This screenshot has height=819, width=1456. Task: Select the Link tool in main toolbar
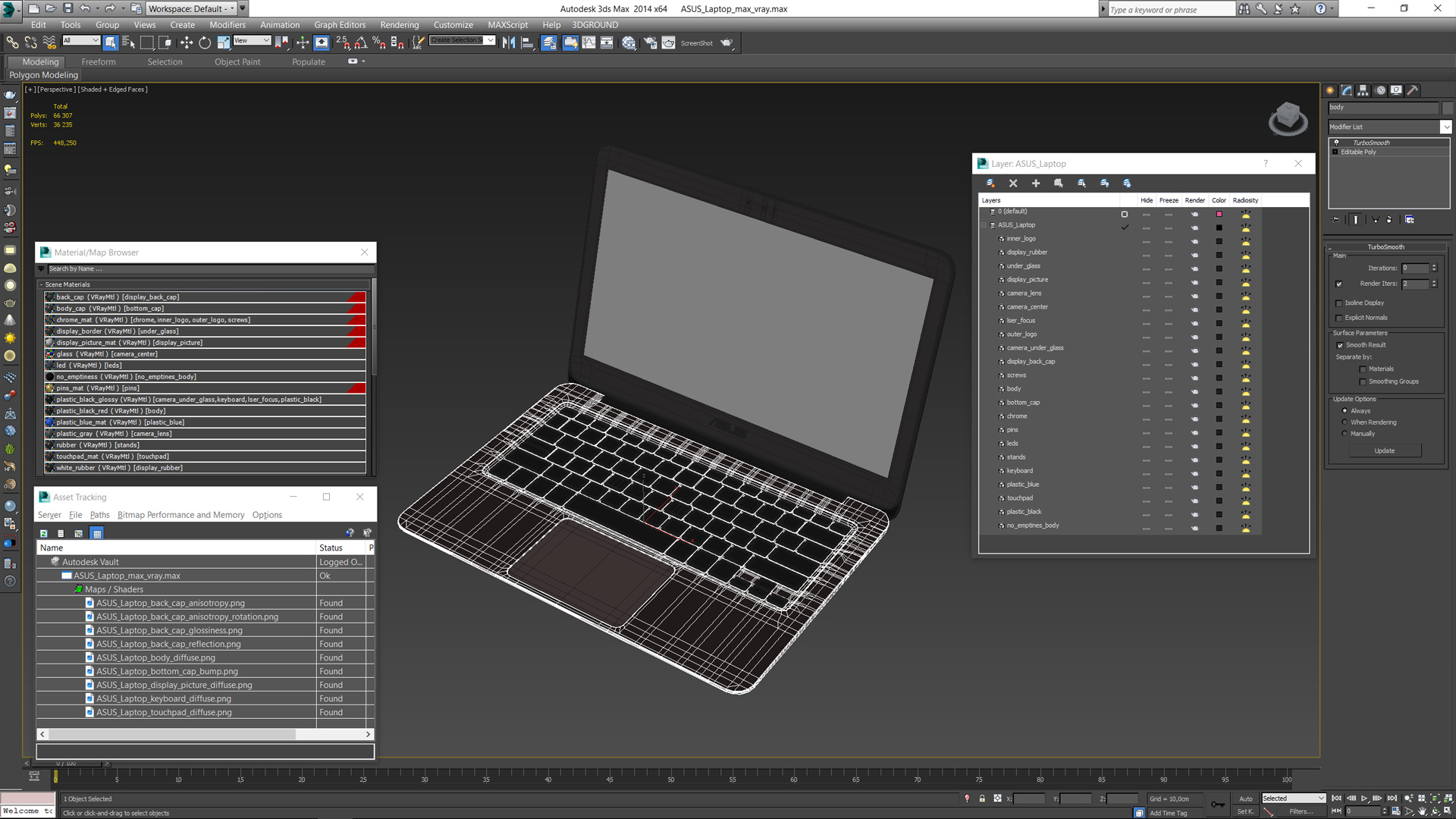(12, 42)
